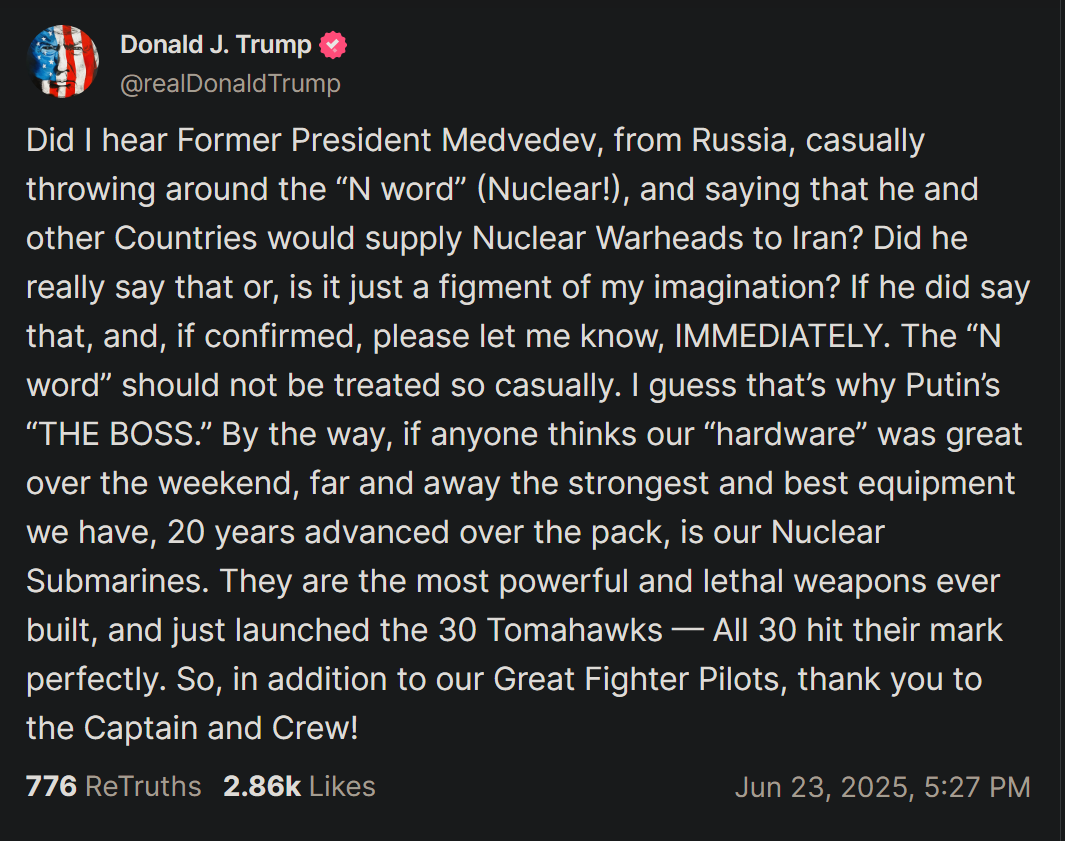Click the first line of the post text
Image resolution: width=1065 pixels, height=841 pixels.
475,141
